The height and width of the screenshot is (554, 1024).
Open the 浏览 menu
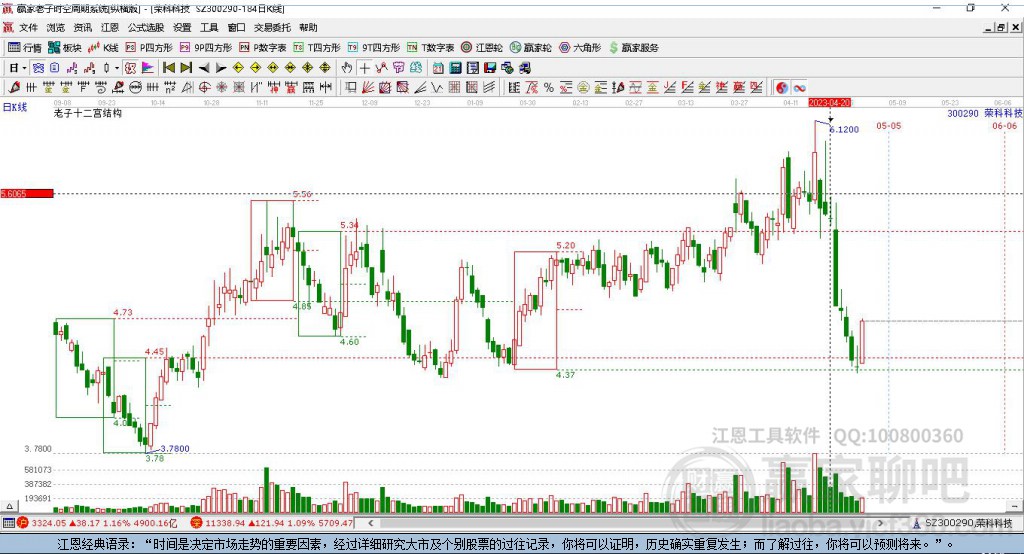(56, 27)
